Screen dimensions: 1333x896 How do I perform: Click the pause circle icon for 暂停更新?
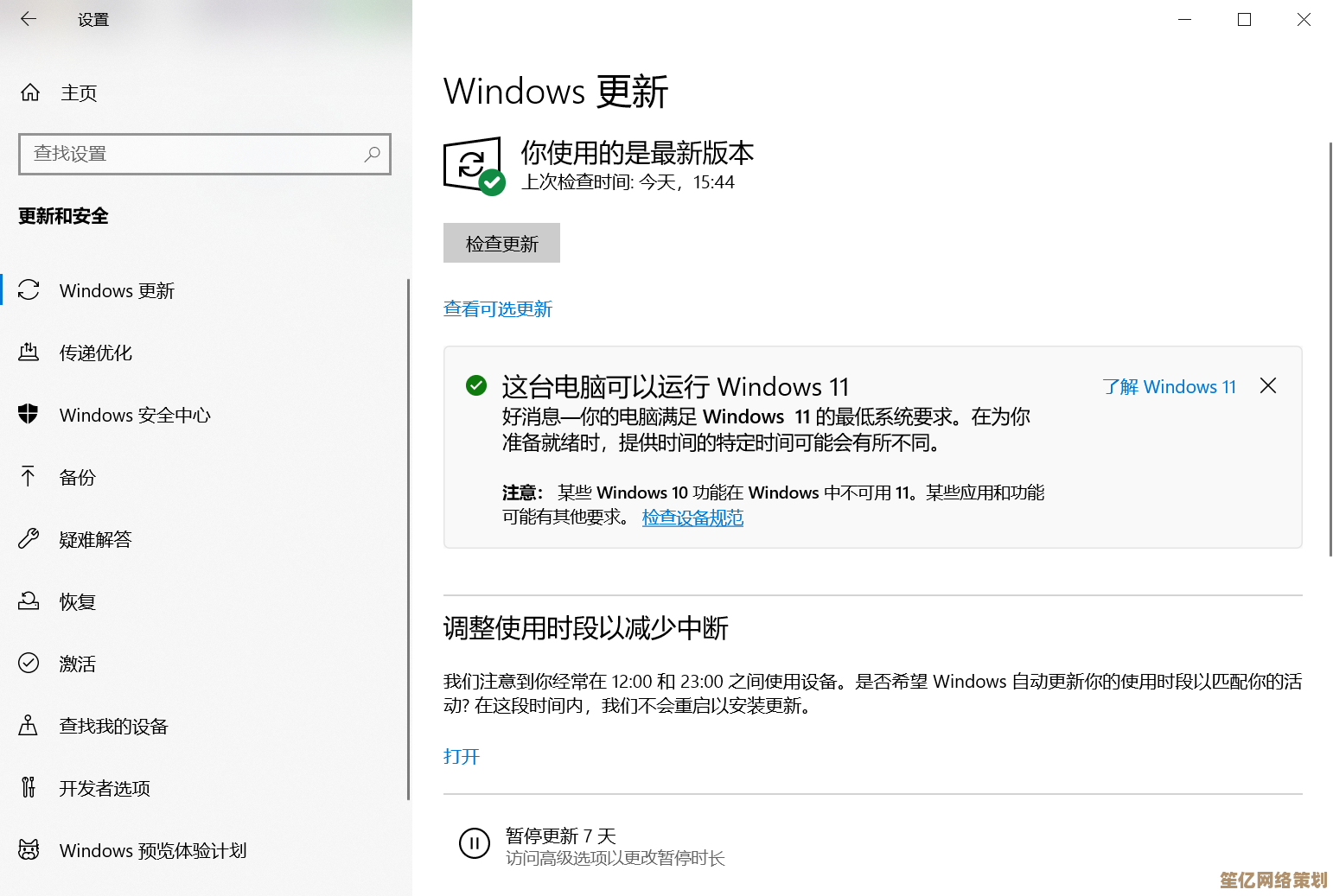[x=475, y=844]
